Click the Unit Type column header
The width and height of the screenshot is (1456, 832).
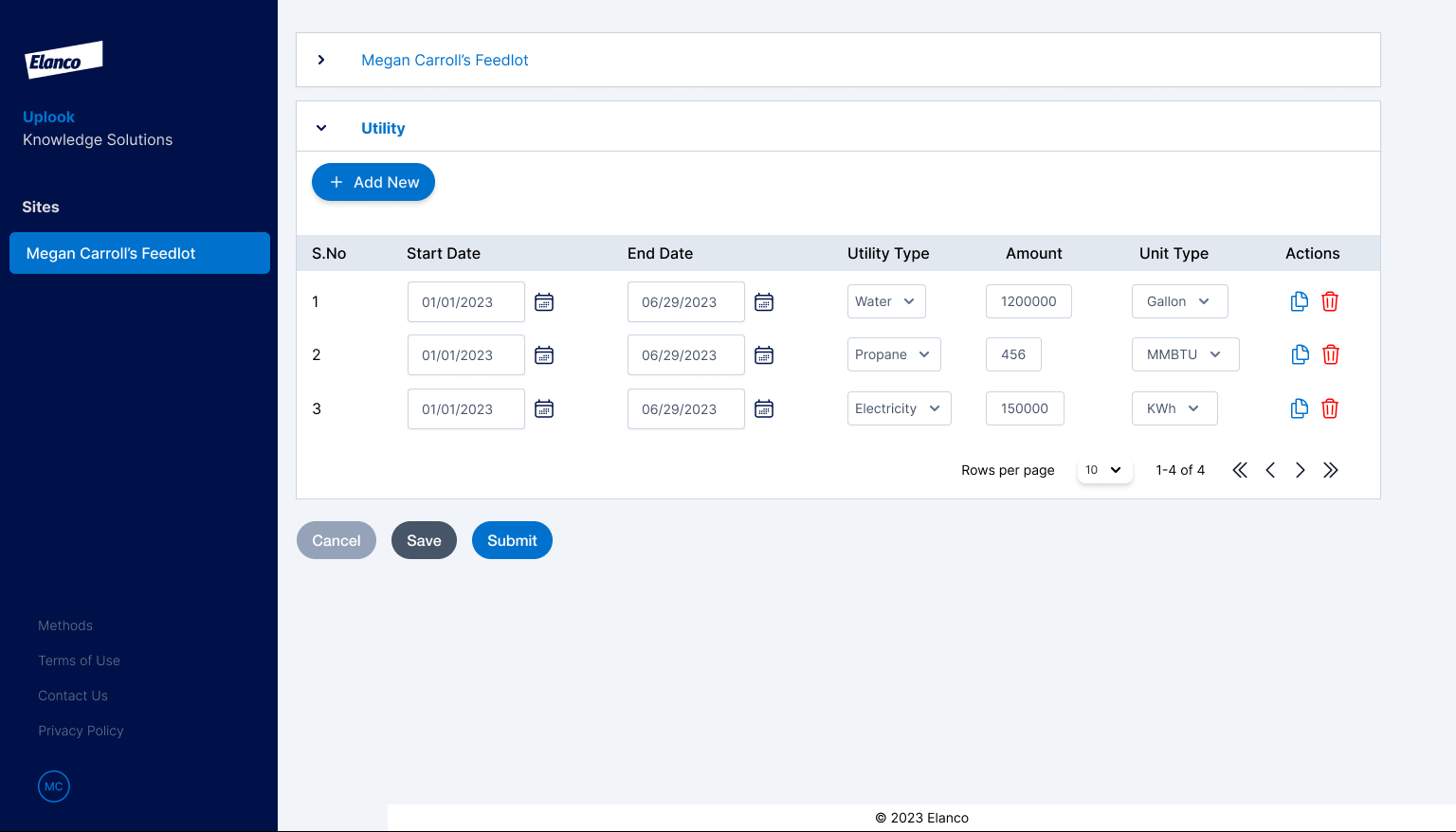click(1174, 253)
